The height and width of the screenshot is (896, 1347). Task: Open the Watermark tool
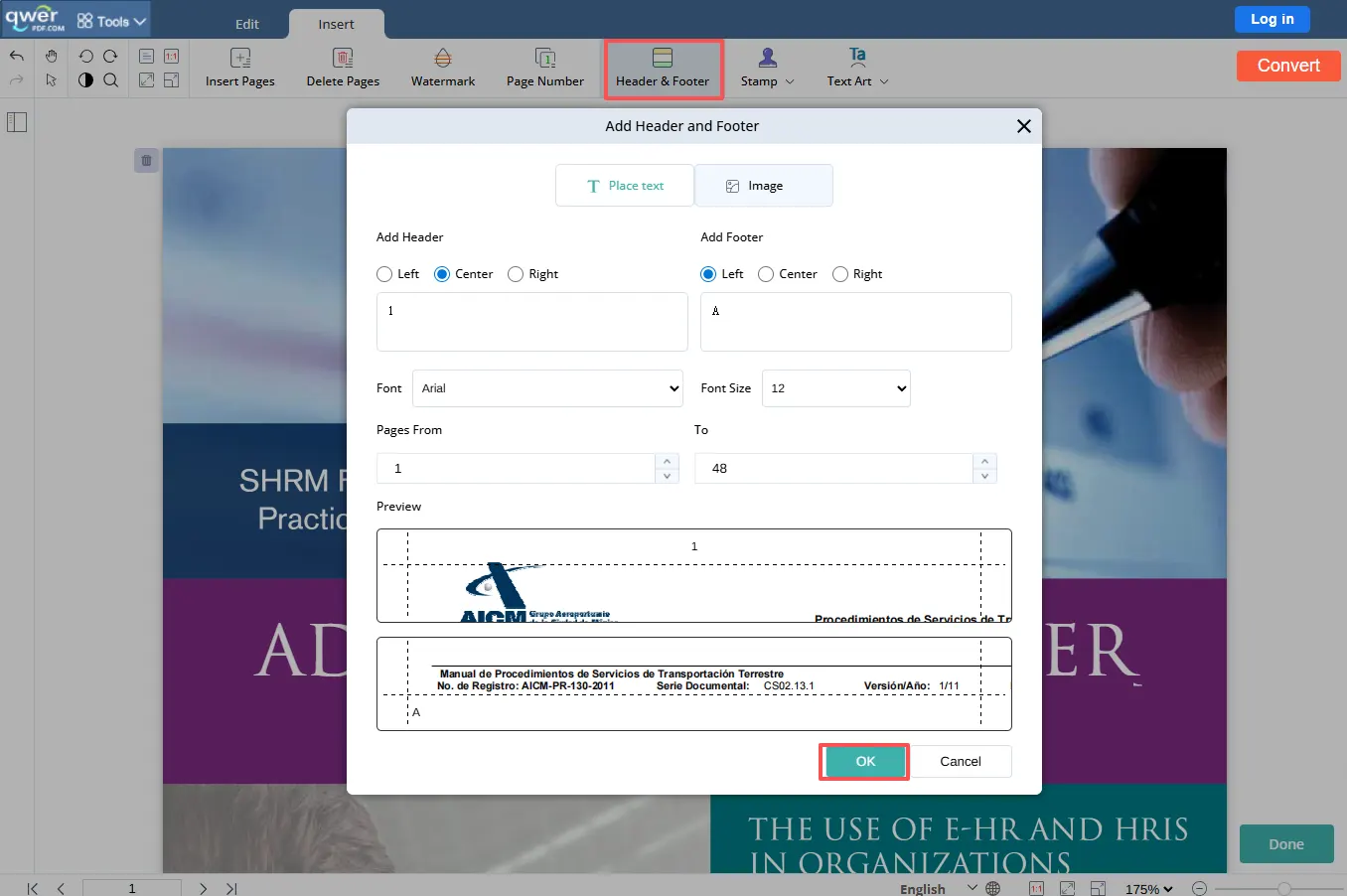point(443,69)
